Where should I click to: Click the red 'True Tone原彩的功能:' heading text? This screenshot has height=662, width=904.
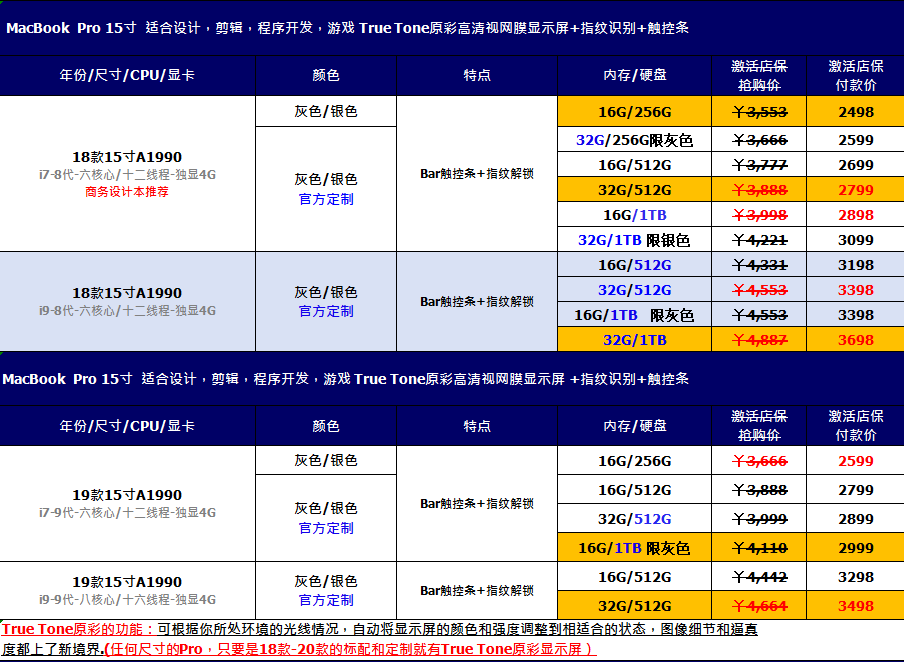[78, 629]
